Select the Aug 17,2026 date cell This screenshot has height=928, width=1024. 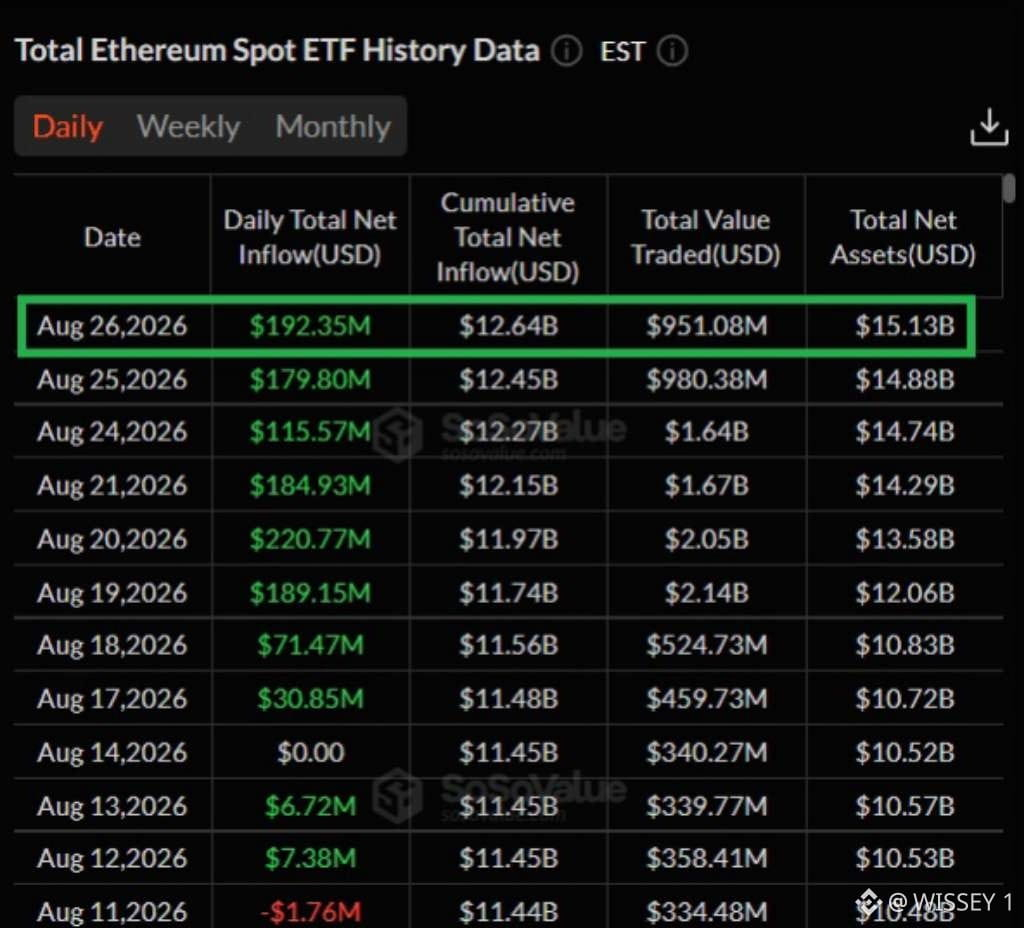pyautogui.click(x=112, y=699)
